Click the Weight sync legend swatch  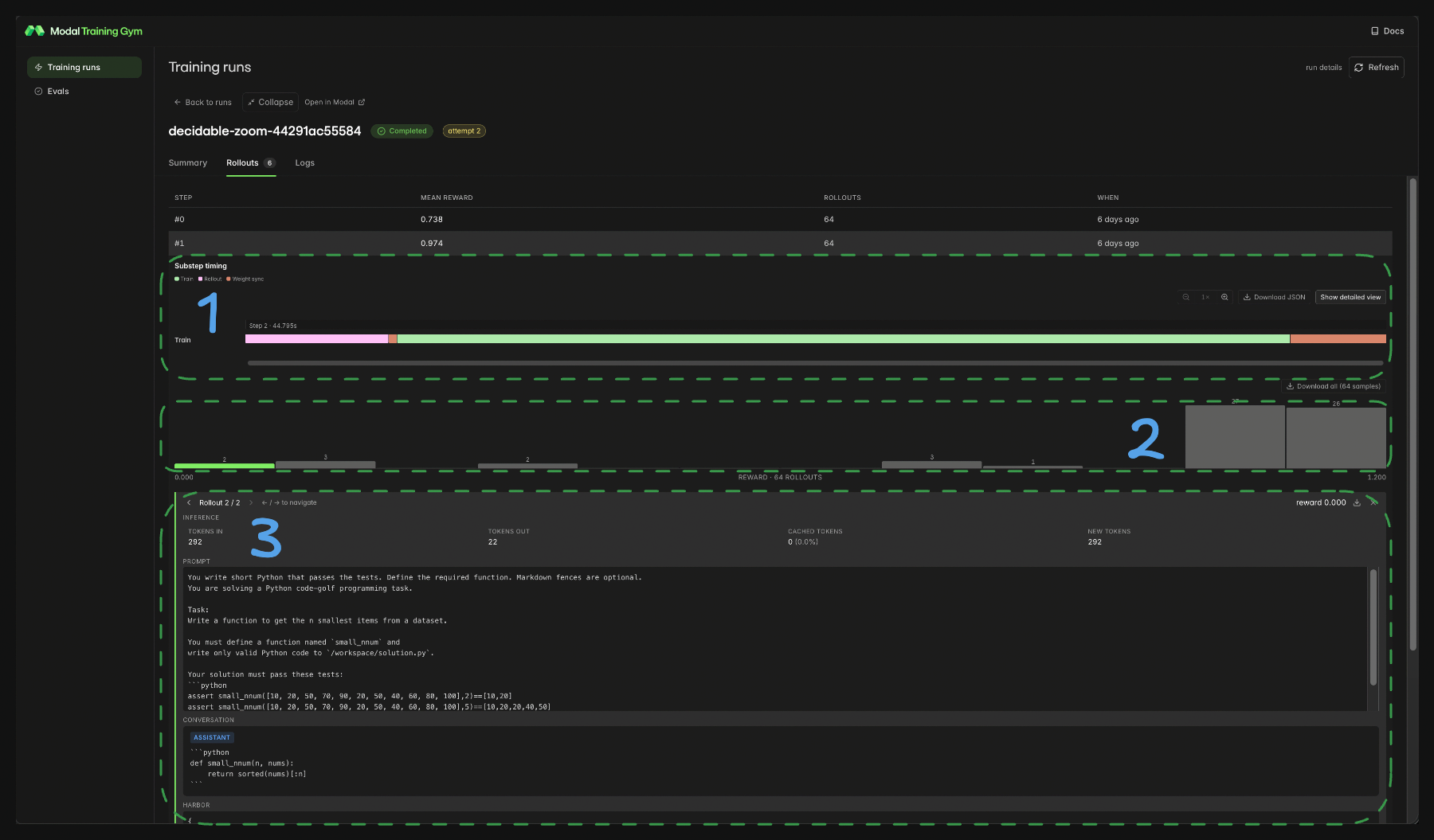tap(229, 279)
